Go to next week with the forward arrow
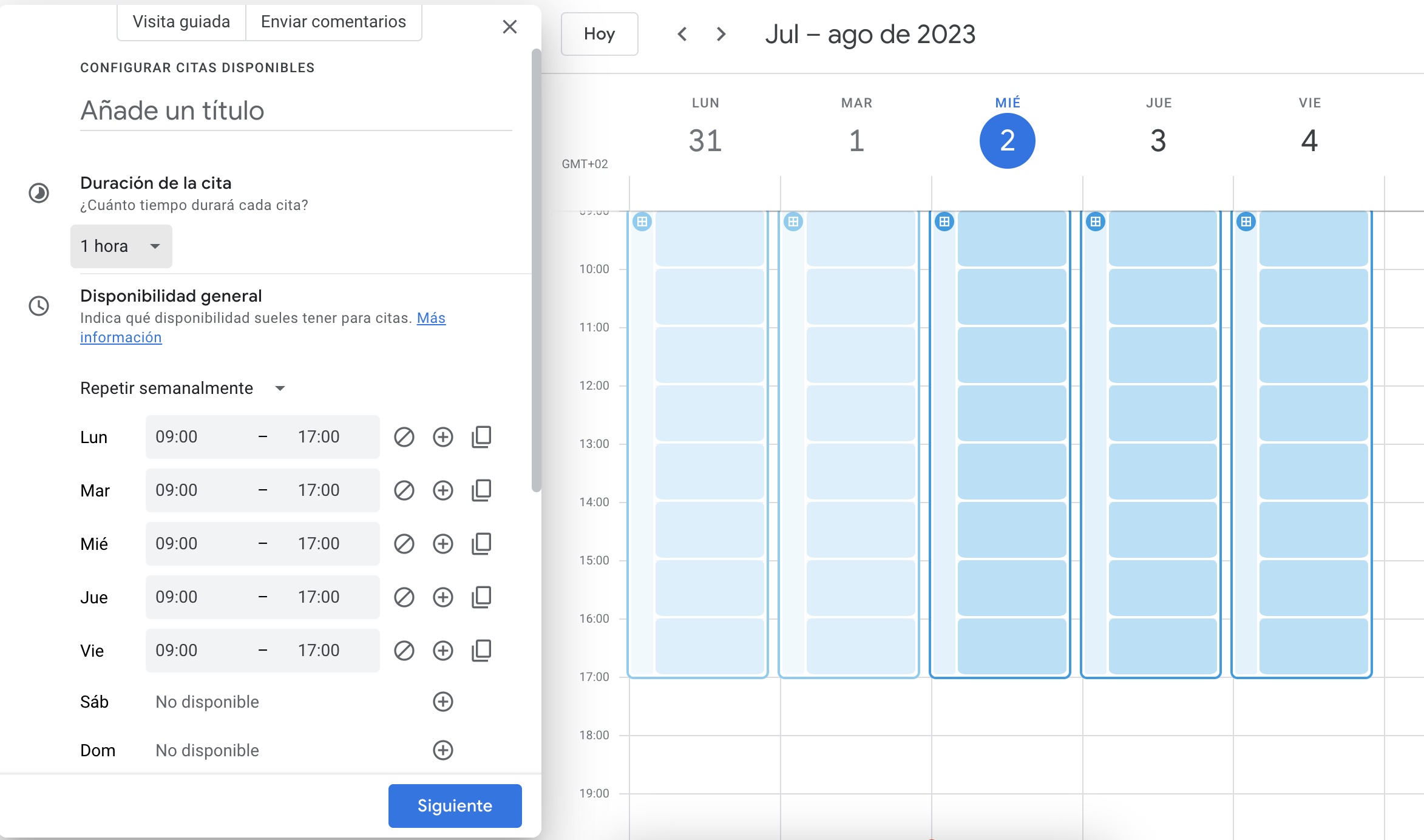 coord(720,34)
